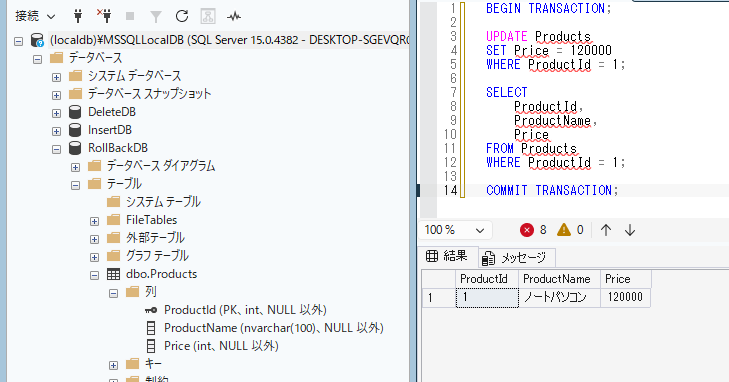Expand データベース ダイアグラム folder

tap(75, 167)
